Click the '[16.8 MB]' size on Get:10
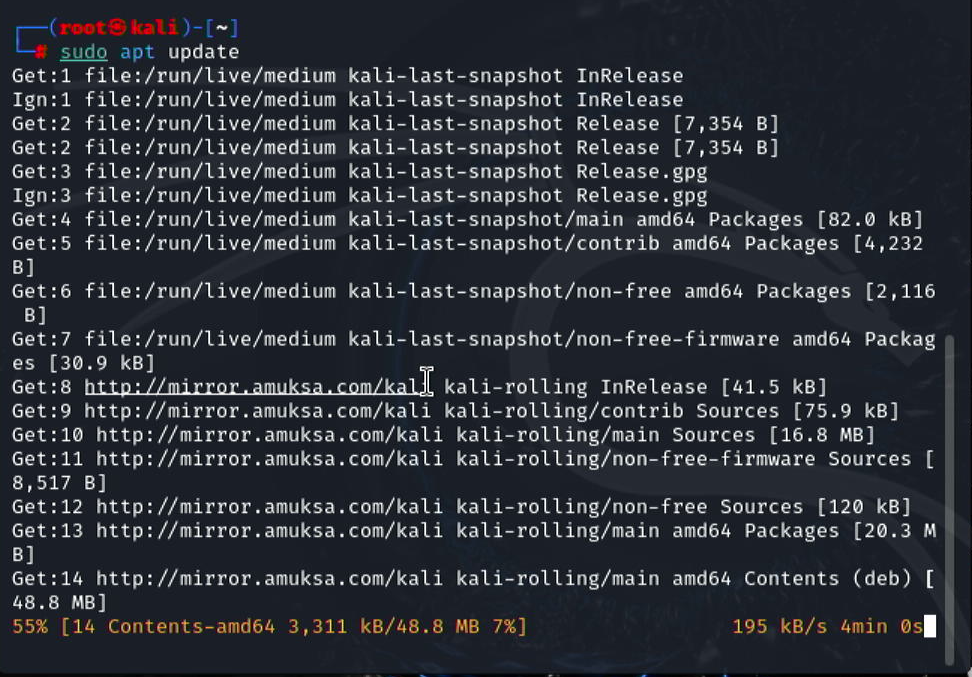This screenshot has height=677, width=972. [x=821, y=435]
